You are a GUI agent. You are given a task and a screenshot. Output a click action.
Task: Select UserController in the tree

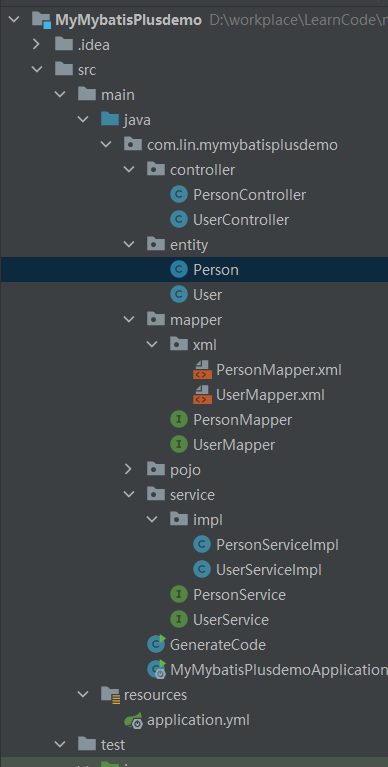point(241,220)
